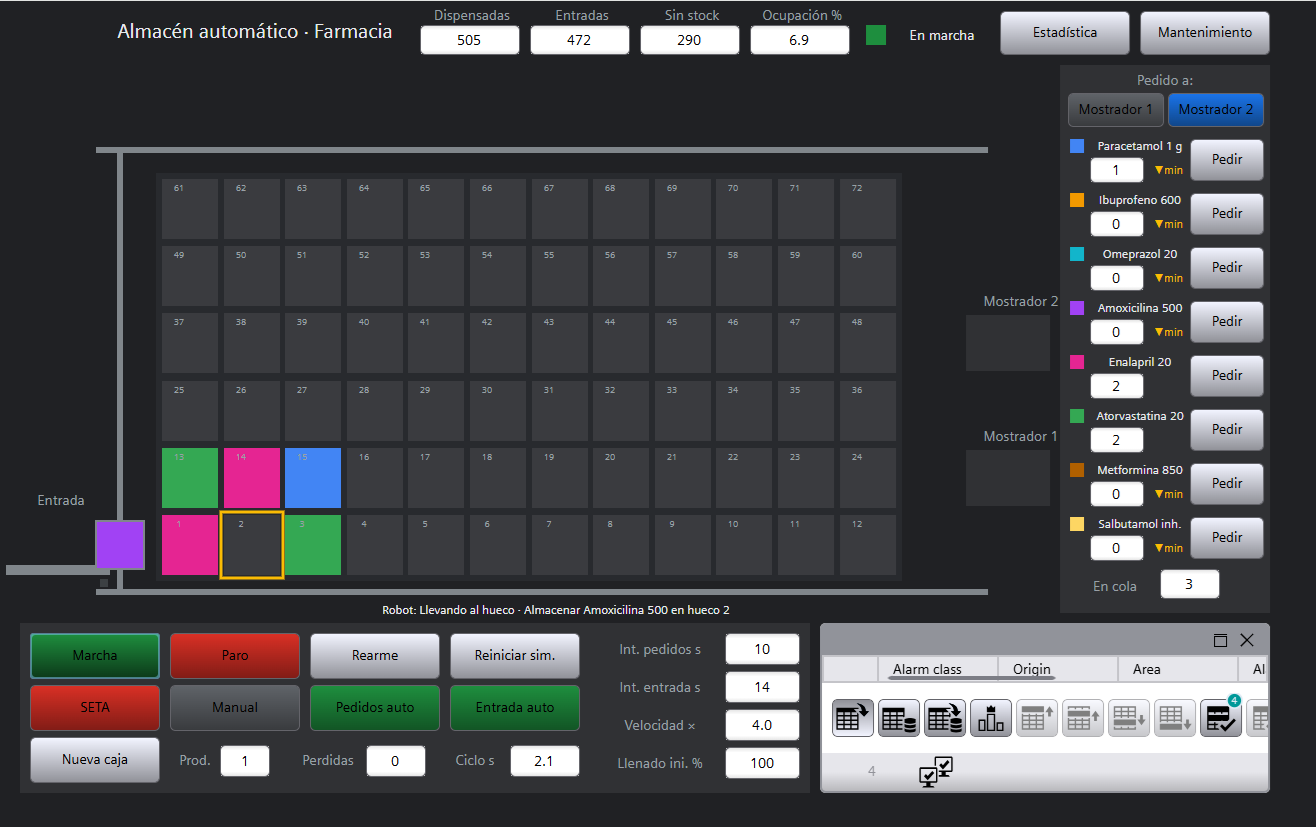Screen dimensions: 1316x827
Task: Select the highlighted storage slot 2
Action: 252,545
